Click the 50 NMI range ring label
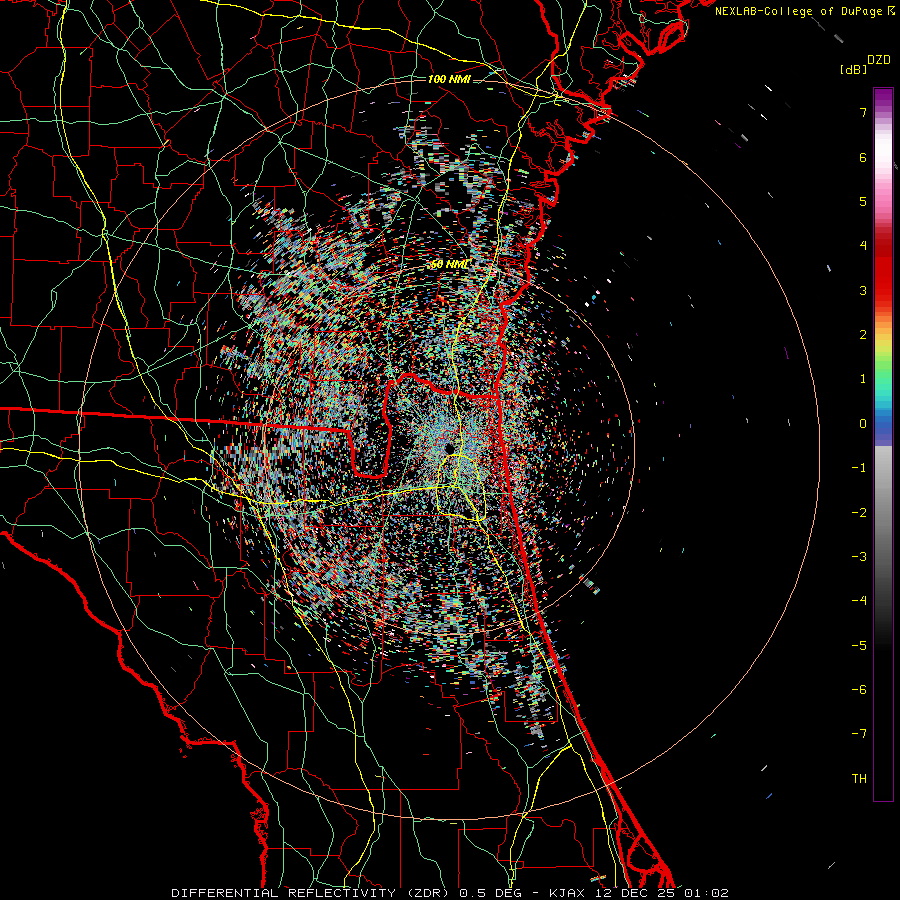The height and width of the screenshot is (900, 900). tap(449, 264)
